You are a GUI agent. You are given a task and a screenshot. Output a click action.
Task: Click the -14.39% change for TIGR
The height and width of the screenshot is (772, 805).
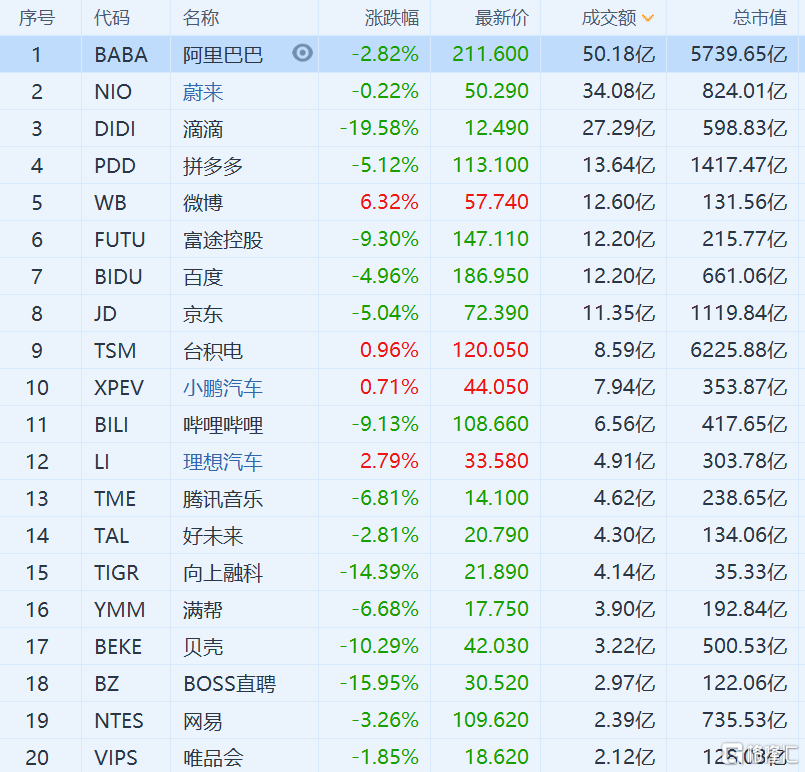pos(379,571)
